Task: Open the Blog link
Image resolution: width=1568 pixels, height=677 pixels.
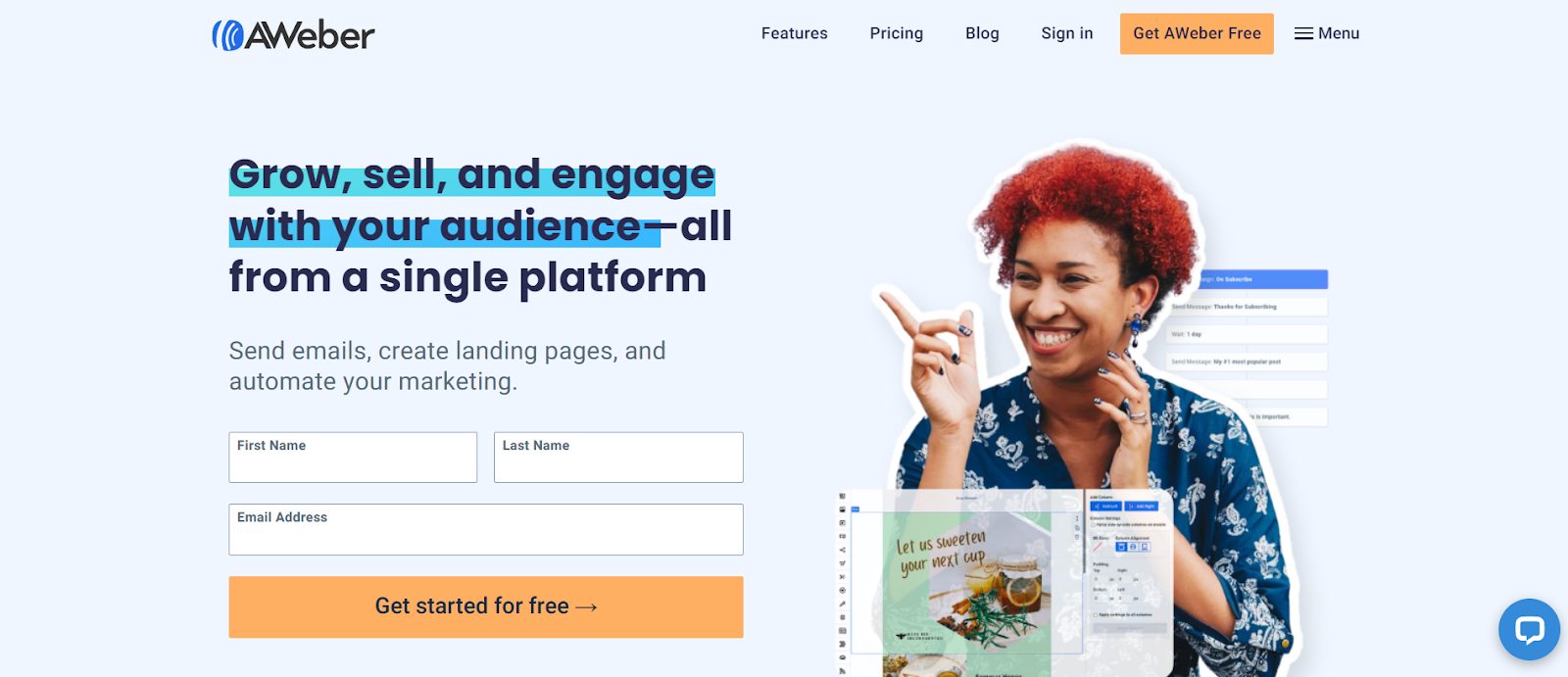Action: click(982, 33)
